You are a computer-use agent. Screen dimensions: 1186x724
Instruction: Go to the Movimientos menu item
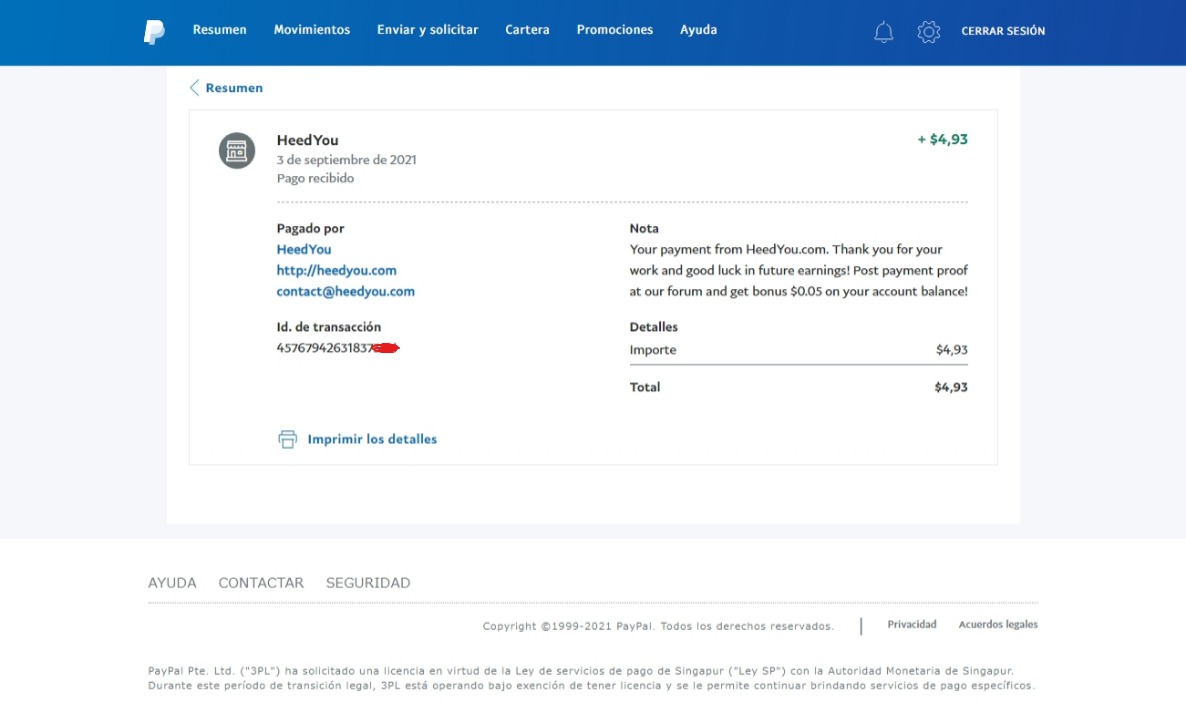(312, 30)
